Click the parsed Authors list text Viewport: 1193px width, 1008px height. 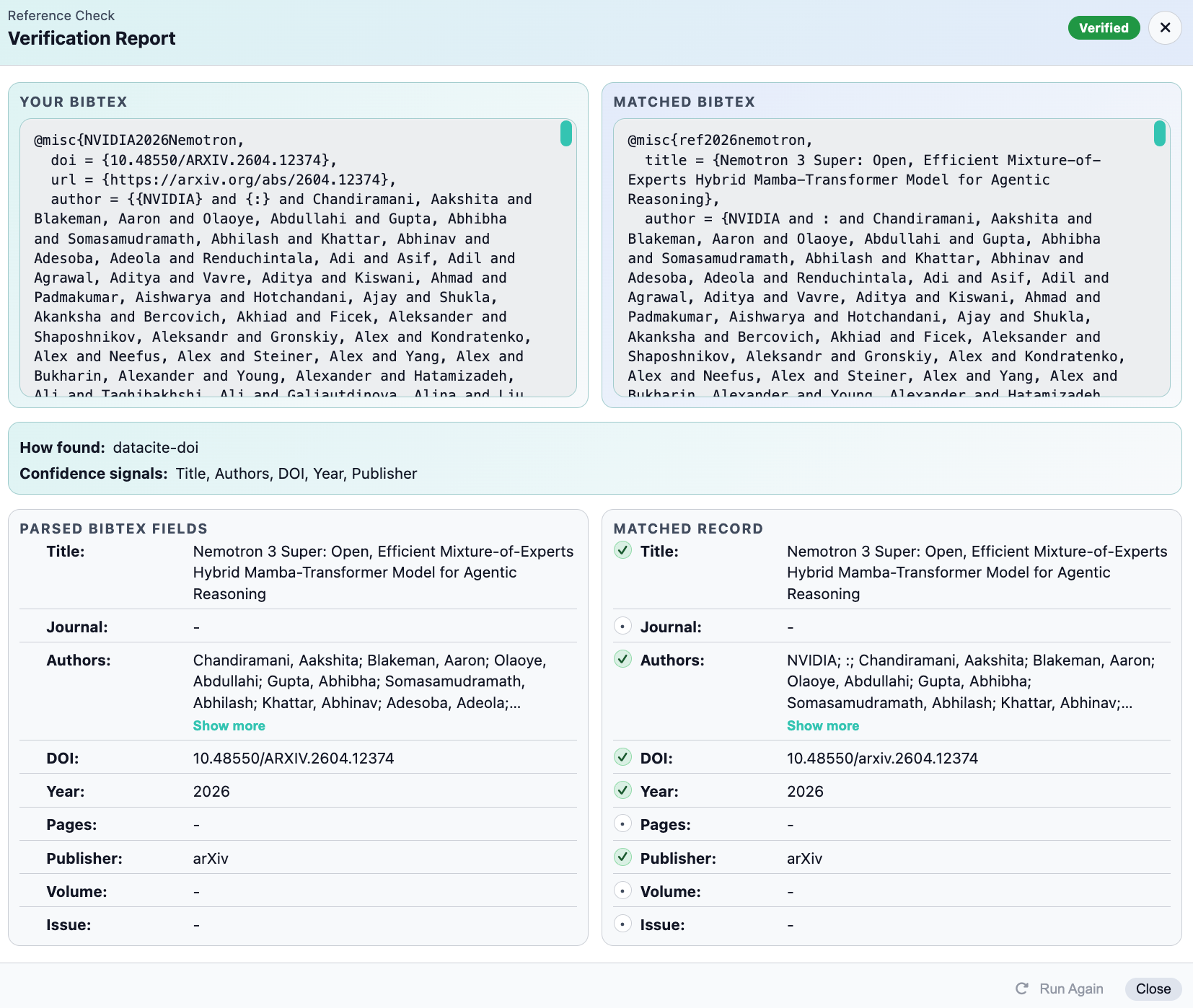[x=369, y=681]
